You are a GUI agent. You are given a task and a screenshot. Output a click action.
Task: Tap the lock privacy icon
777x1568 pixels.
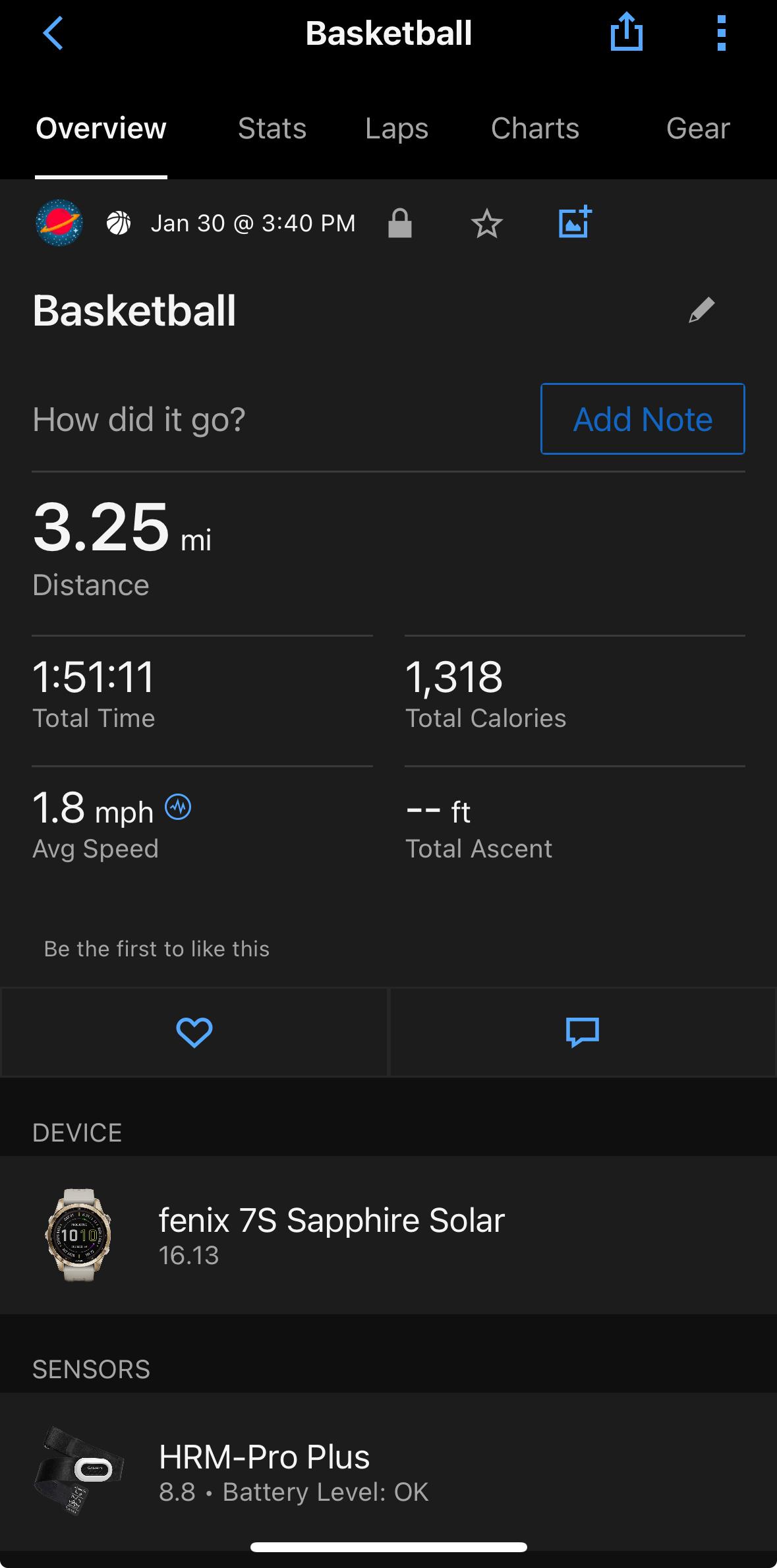400,223
